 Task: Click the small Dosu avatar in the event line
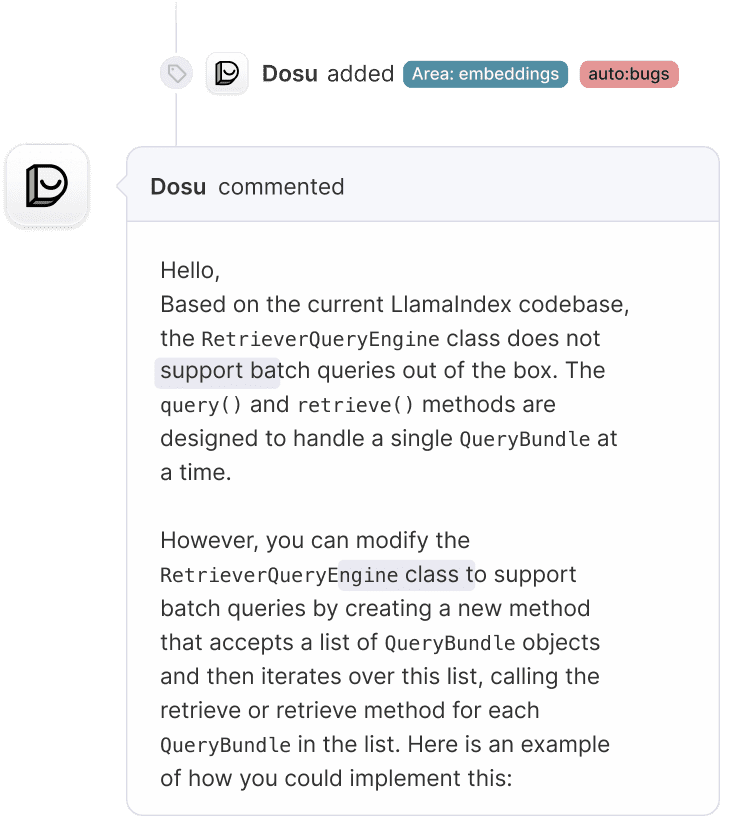click(x=227, y=73)
